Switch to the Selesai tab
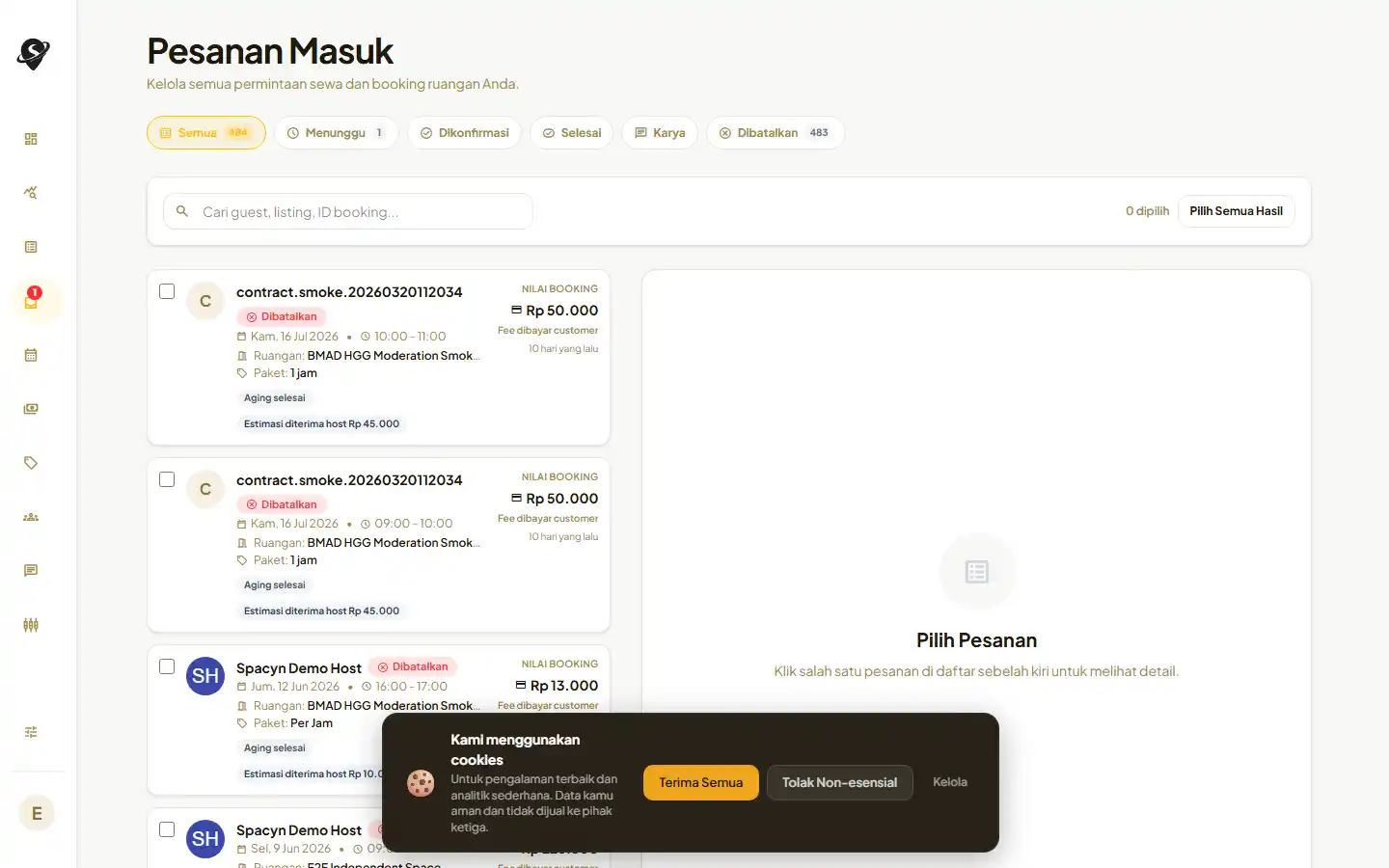Screen dimensions: 1389x868 point(572,133)
